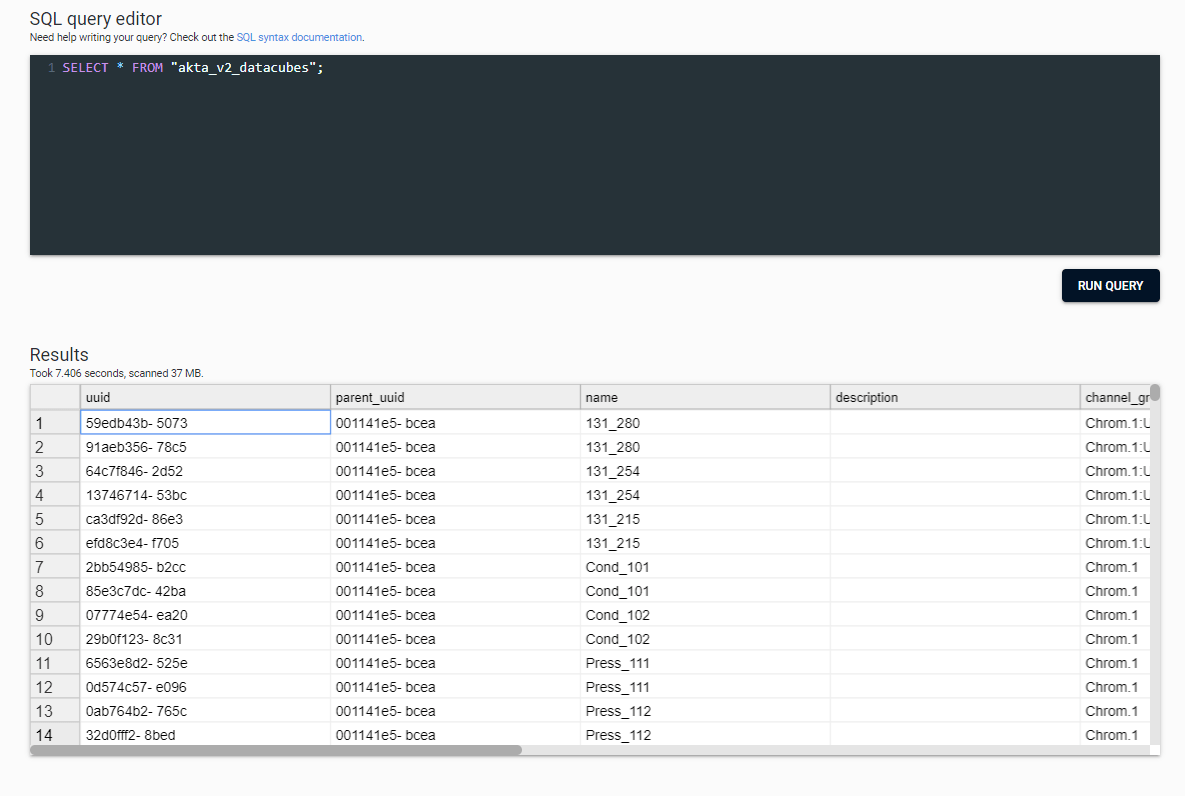Click the RUN QUERY button

click(1110, 285)
